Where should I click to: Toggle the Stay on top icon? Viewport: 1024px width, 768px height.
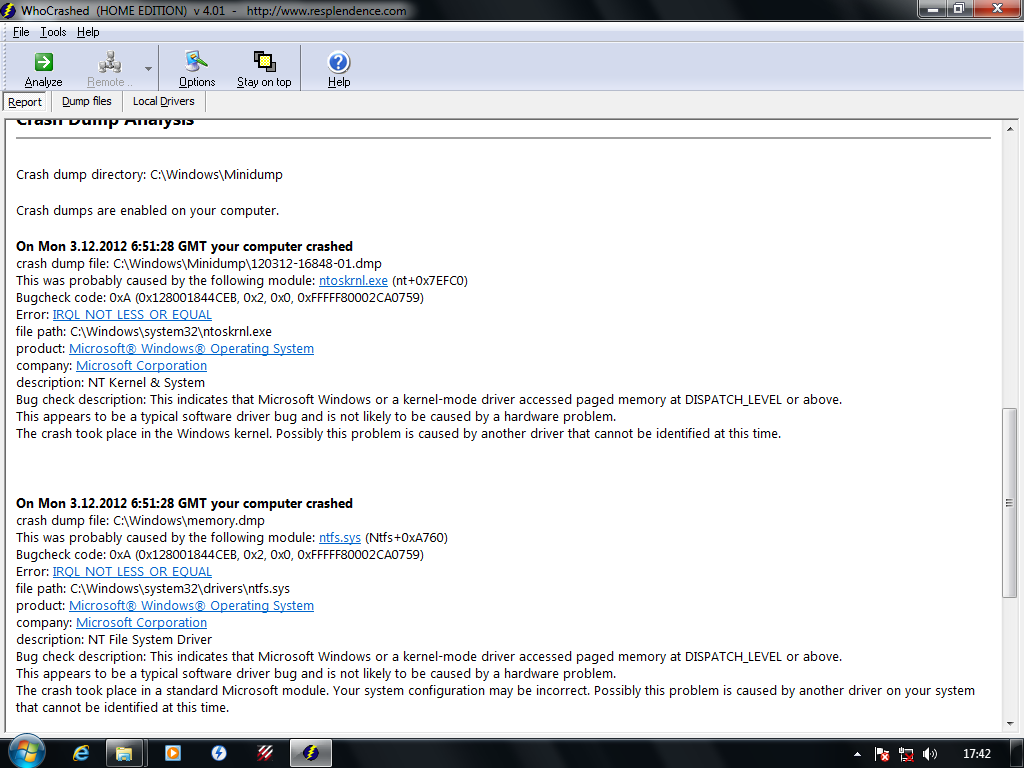click(x=264, y=69)
